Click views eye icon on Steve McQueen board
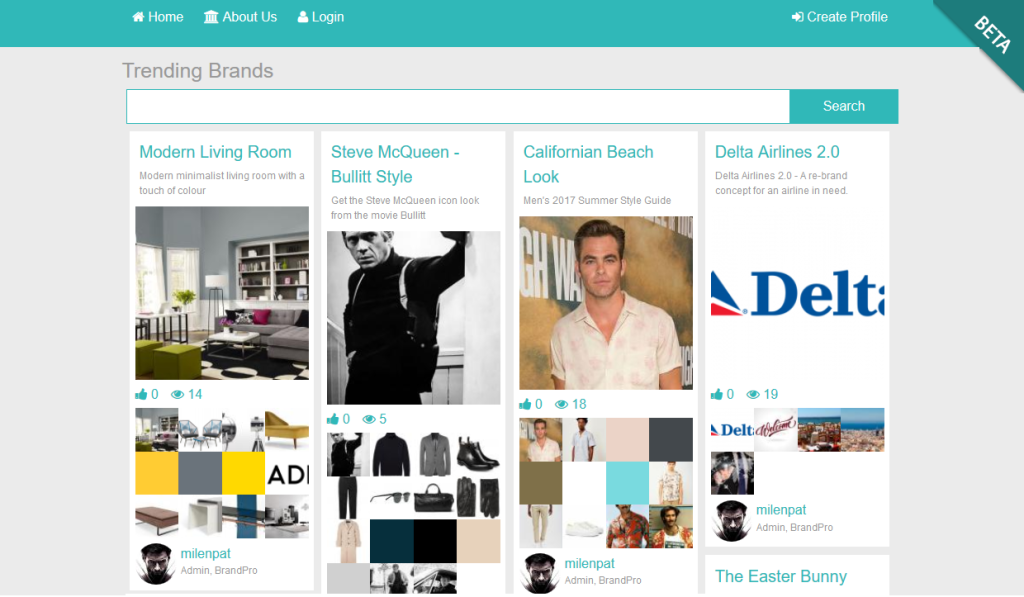1024x597 pixels. [x=369, y=419]
